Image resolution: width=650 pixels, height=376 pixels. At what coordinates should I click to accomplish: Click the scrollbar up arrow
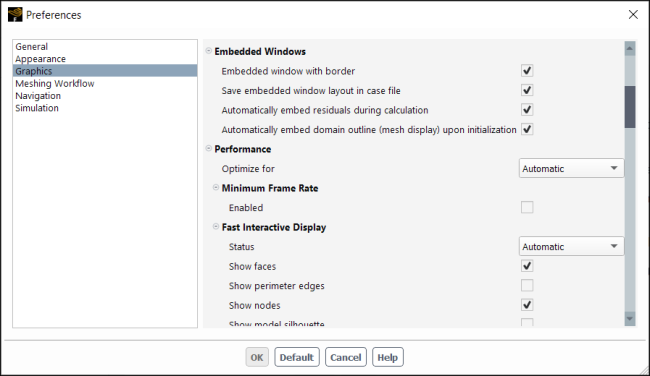click(630, 49)
